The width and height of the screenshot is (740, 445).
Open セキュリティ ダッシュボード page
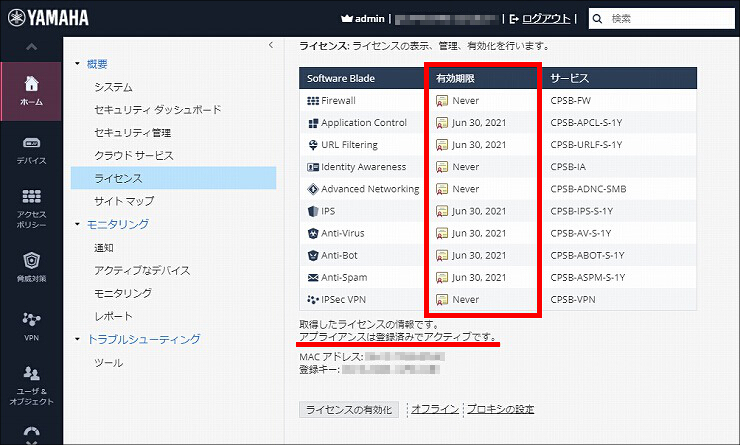[158, 109]
